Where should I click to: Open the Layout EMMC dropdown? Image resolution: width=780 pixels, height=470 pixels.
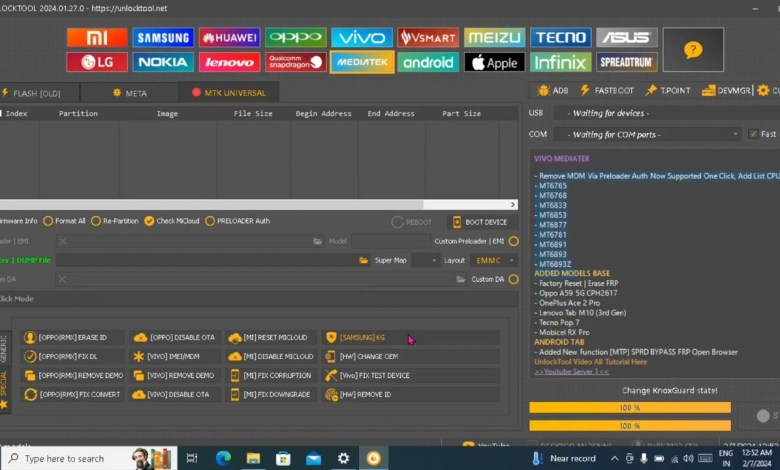tap(493, 260)
